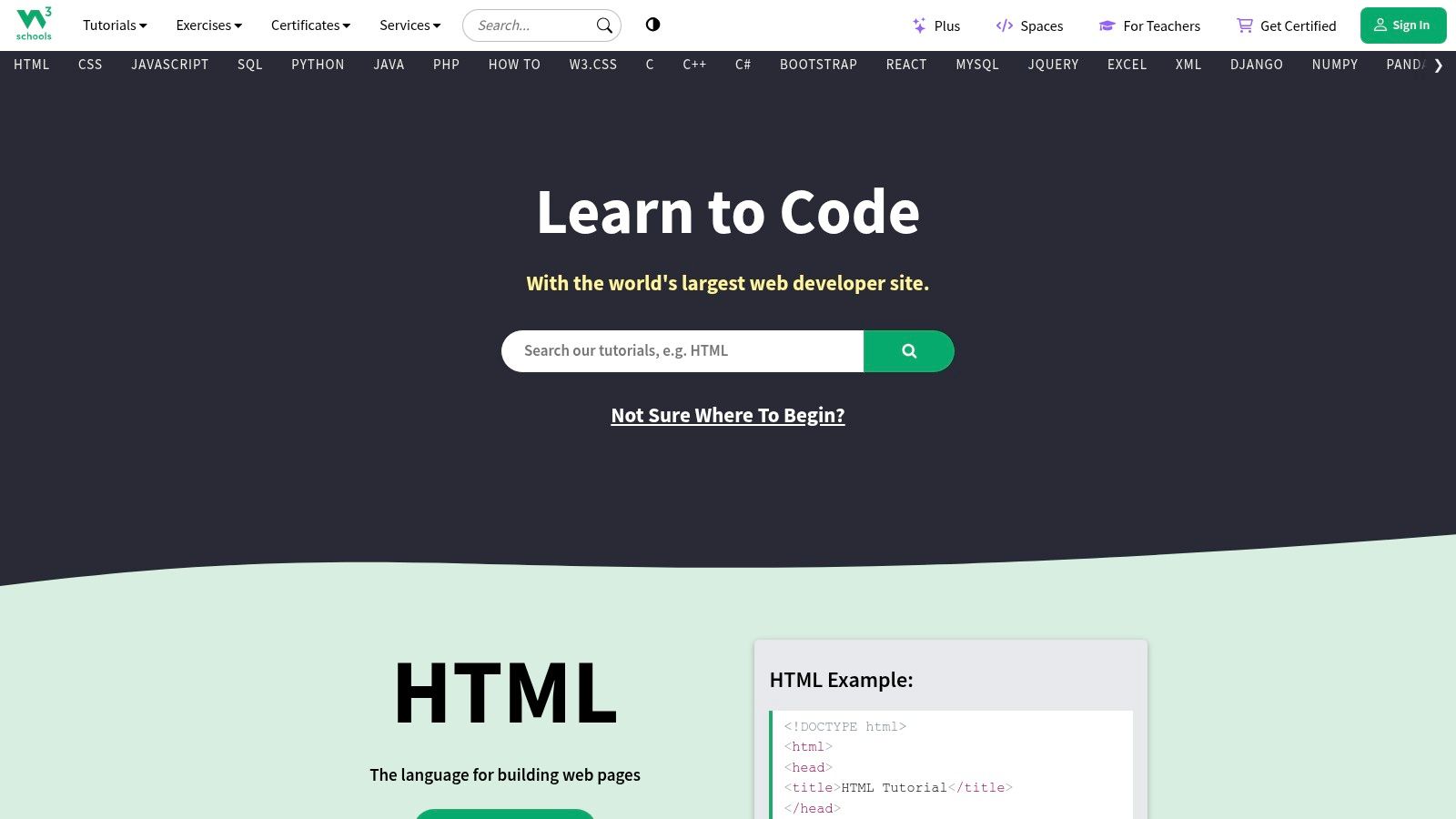Switch to the PYTHON tutorial tab
This screenshot has width=1456, height=819.
318,65
